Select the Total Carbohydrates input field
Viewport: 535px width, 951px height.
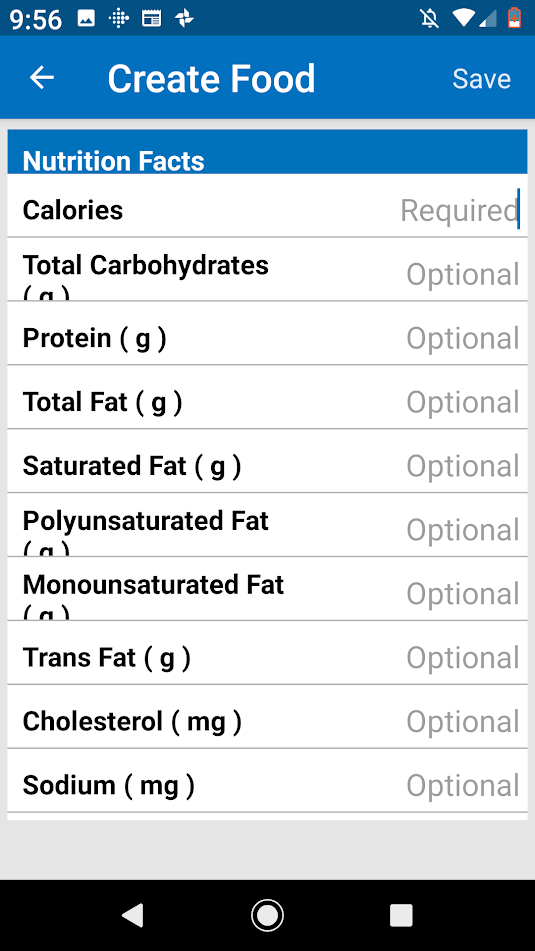[268, 269]
